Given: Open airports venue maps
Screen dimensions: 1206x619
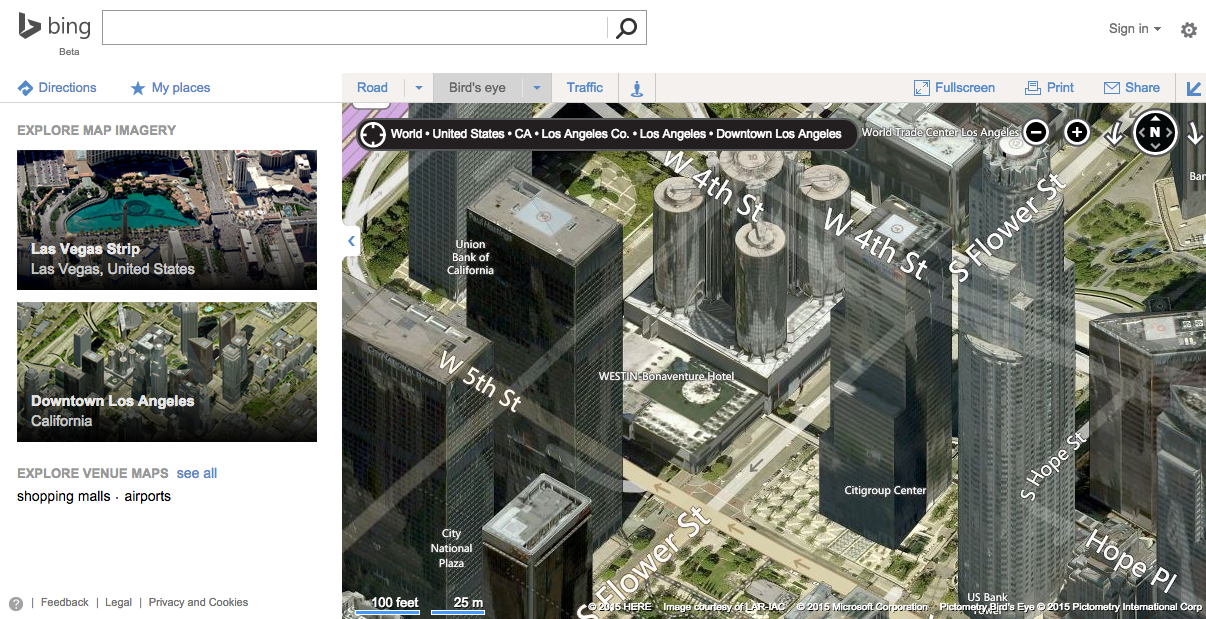Looking at the screenshot, I should point(147,496).
